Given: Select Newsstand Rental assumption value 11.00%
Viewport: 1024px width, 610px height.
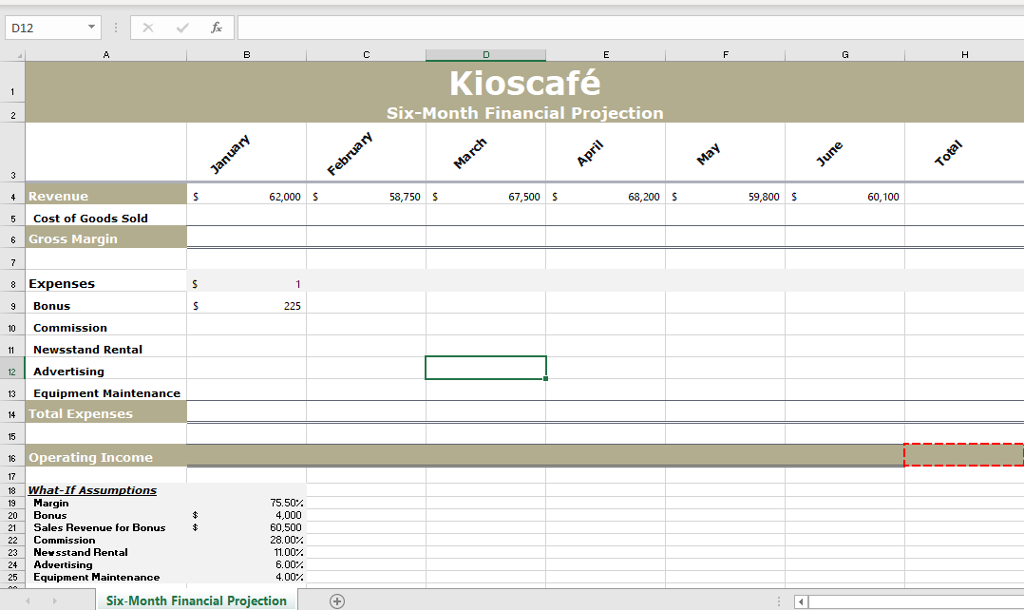Looking at the screenshot, I should point(246,553).
